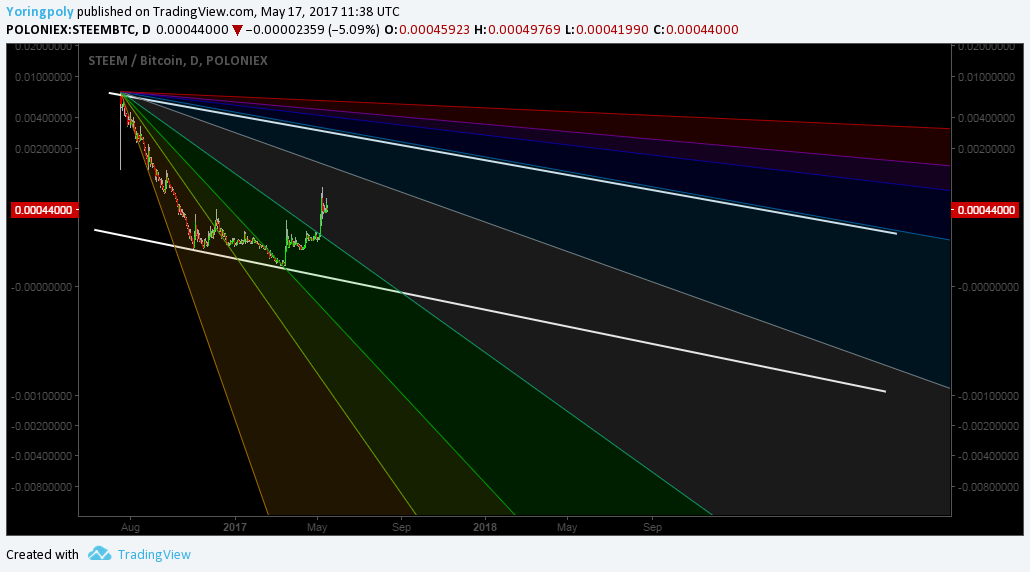Click the 'STEEM / Bitcoin, D, POLONIEX' chart title
The image size is (1030, 572).
click(x=178, y=60)
